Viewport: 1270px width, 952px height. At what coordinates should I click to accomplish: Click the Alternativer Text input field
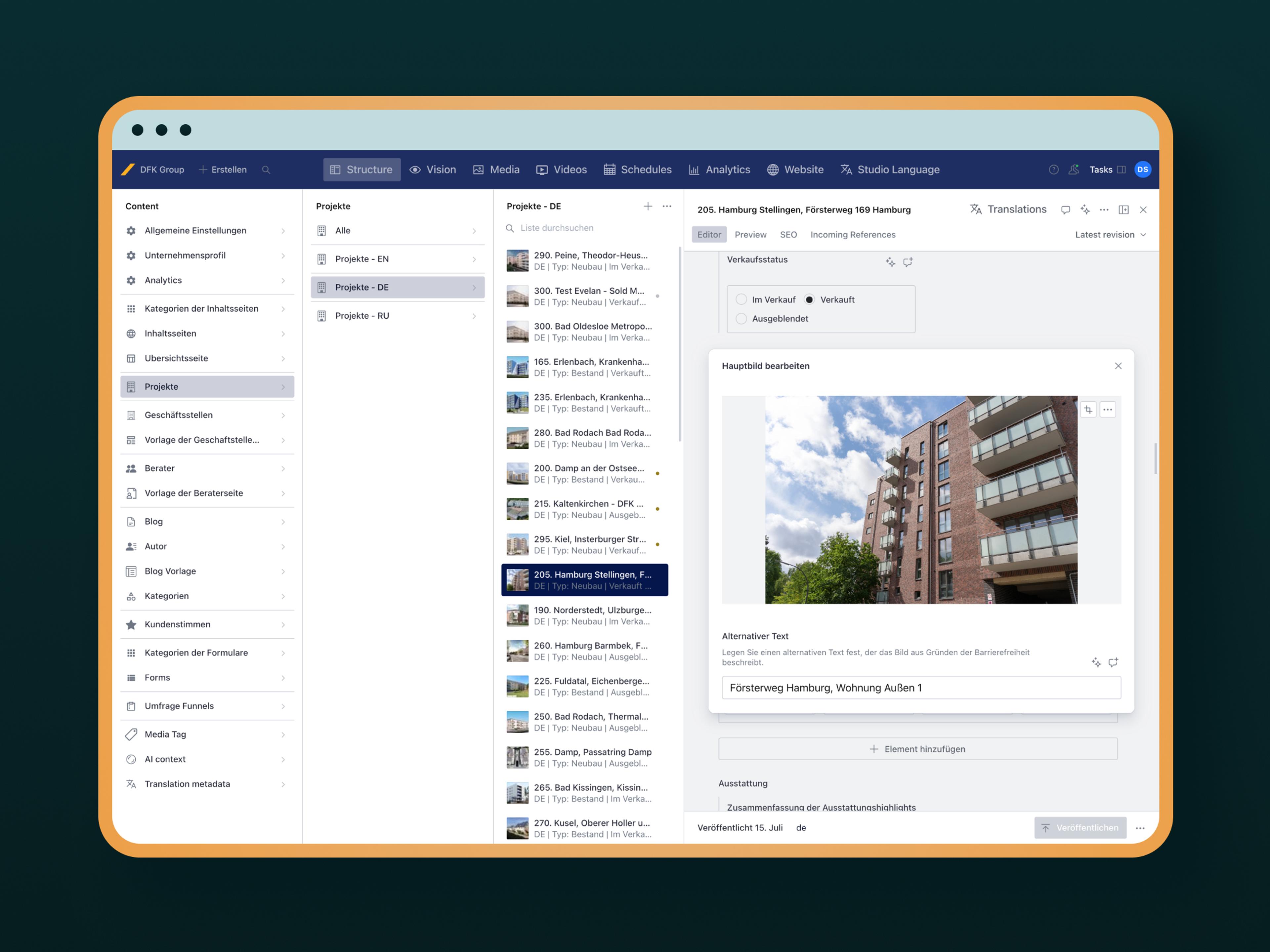click(x=921, y=688)
